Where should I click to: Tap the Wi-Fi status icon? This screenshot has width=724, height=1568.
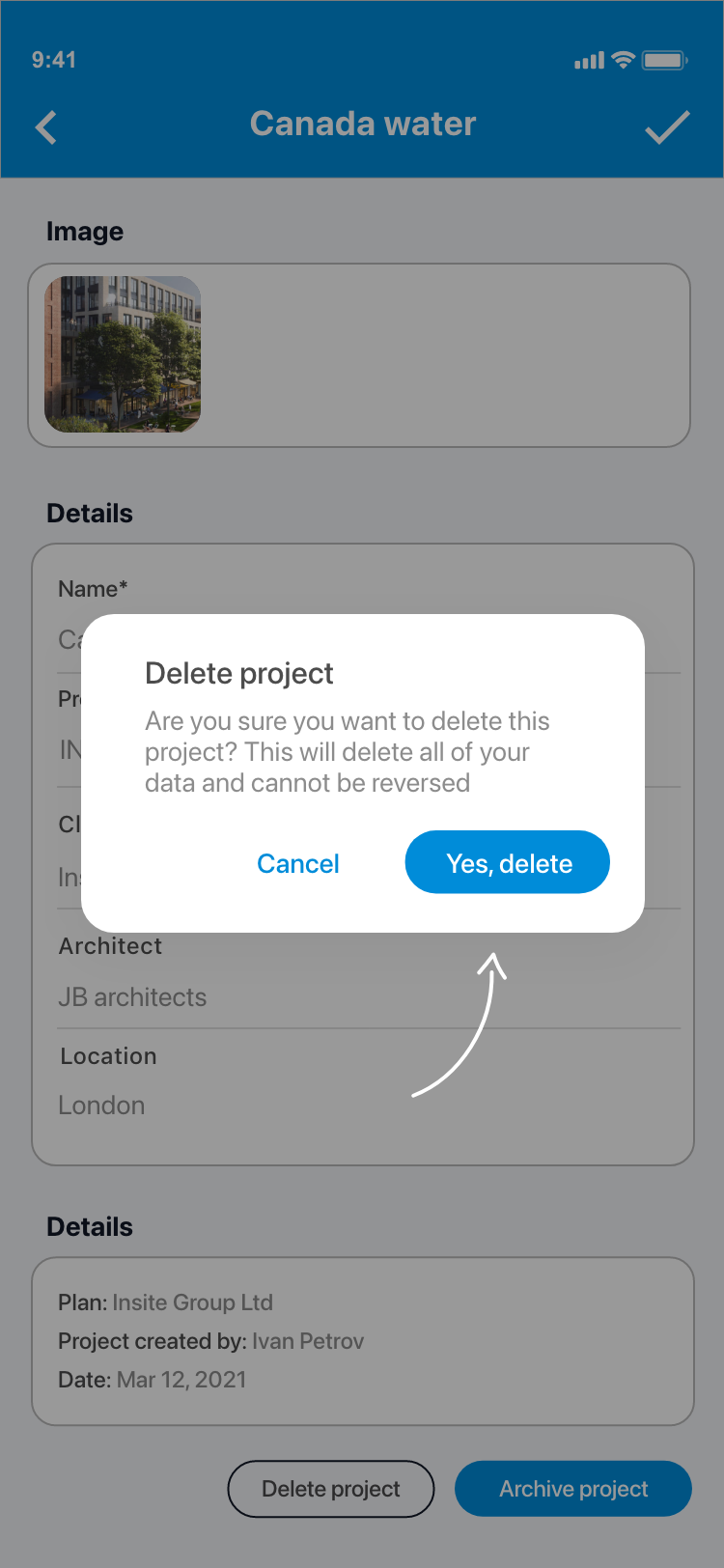(624, 60)
